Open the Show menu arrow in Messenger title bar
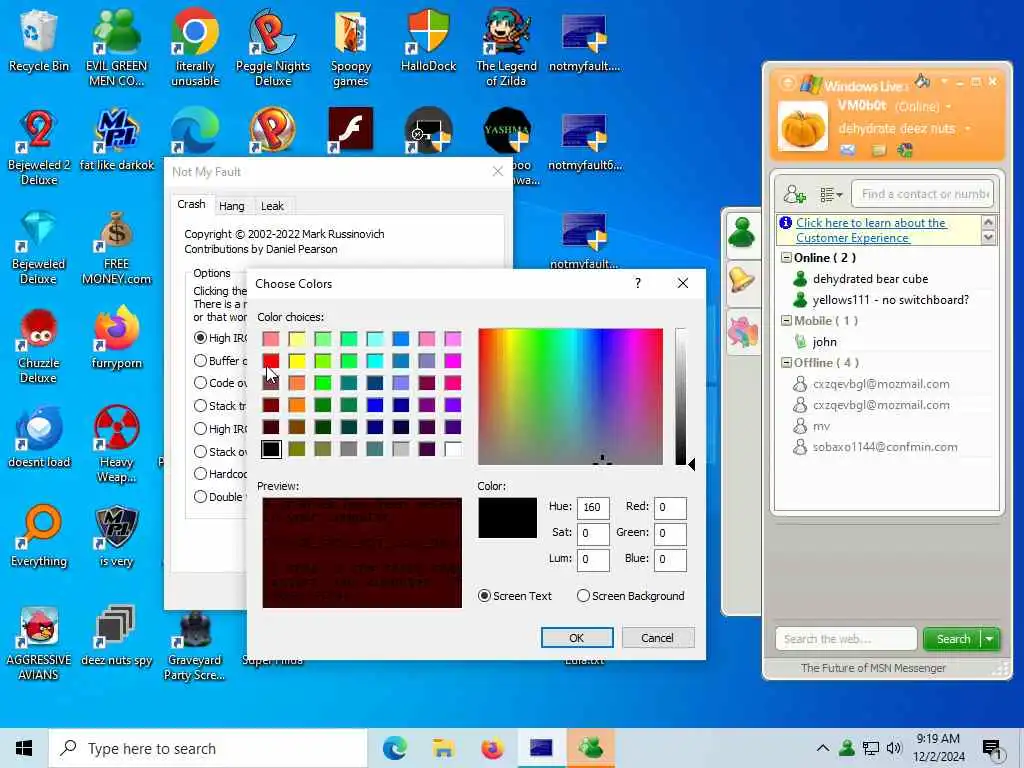 [x=944, y=82]
